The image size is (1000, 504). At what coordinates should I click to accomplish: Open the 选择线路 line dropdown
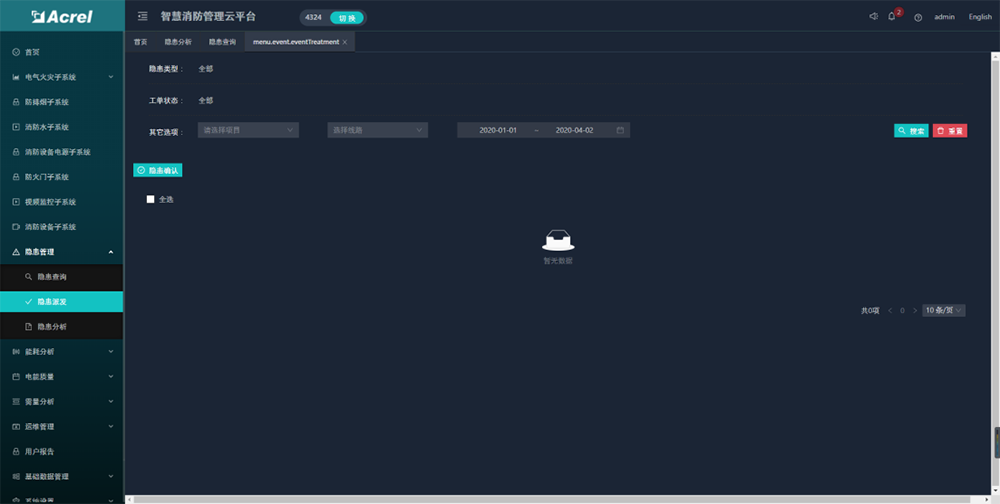click(x=377, y=130)
